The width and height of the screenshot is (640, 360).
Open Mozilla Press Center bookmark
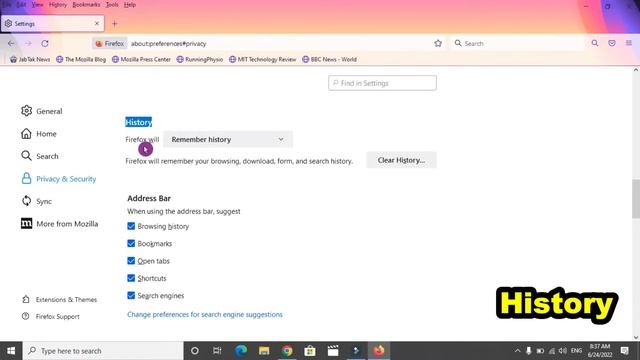pyautogui.click(x=141, y=60)
